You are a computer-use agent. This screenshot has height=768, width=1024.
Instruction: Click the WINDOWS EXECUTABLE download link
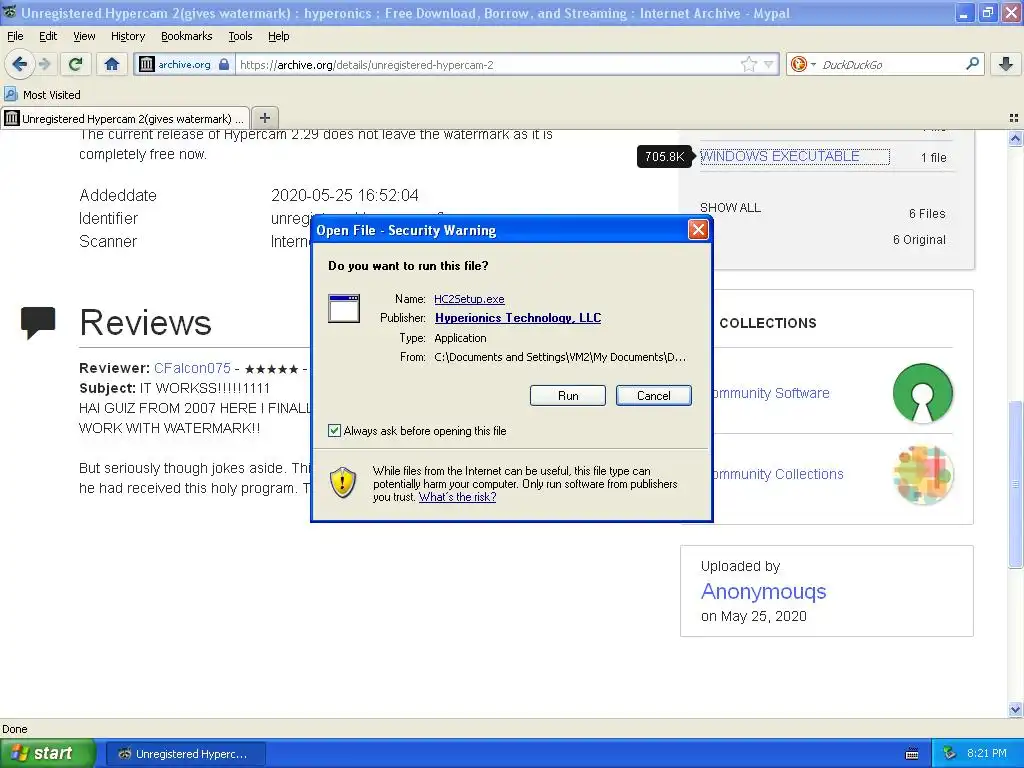780,156
